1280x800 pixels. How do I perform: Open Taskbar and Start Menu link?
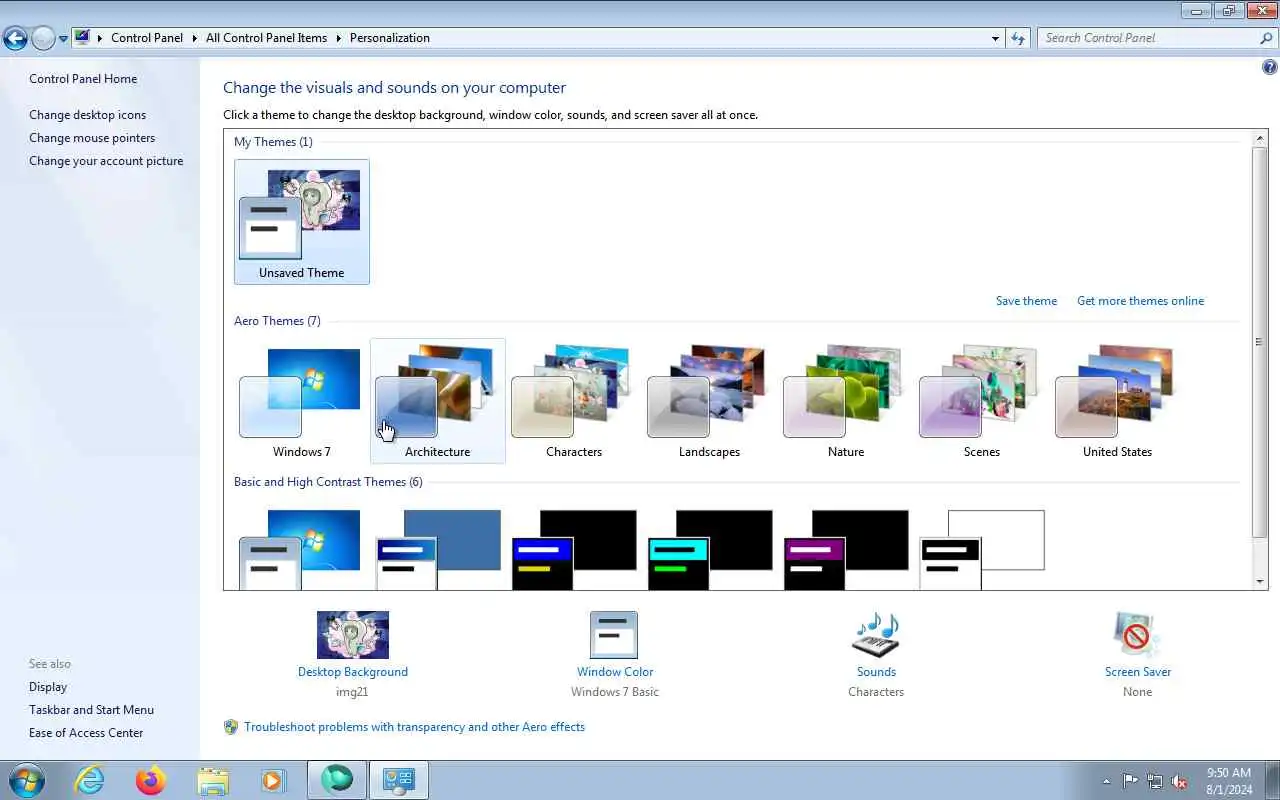pyautogui.click(x=91, y=710)
